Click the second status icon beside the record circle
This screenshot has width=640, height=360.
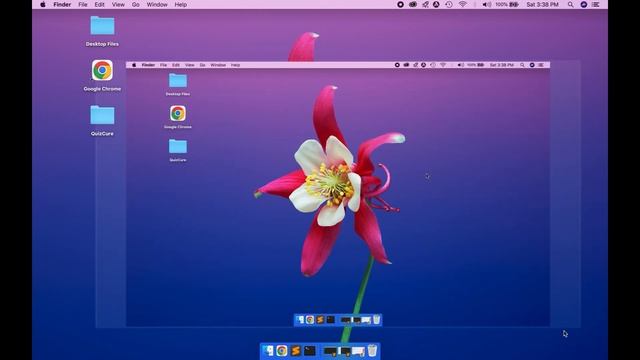click(x=413, y=4)
